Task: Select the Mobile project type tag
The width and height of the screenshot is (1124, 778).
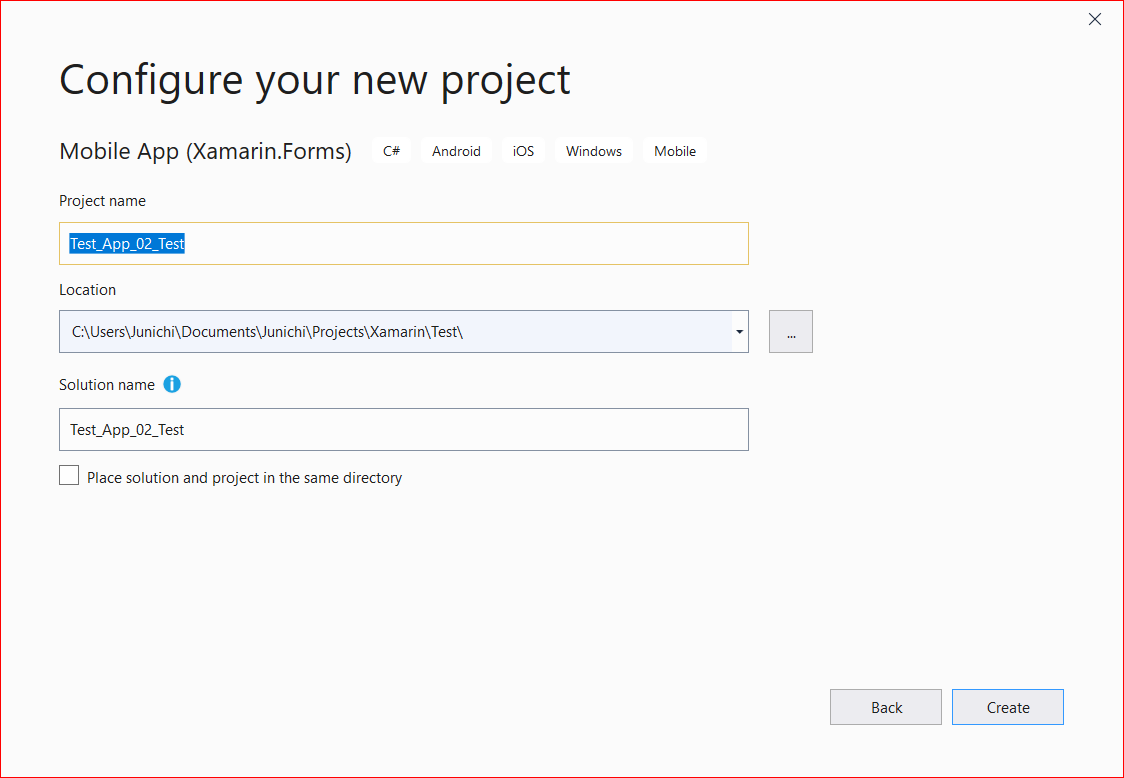Action: [675, 151]
